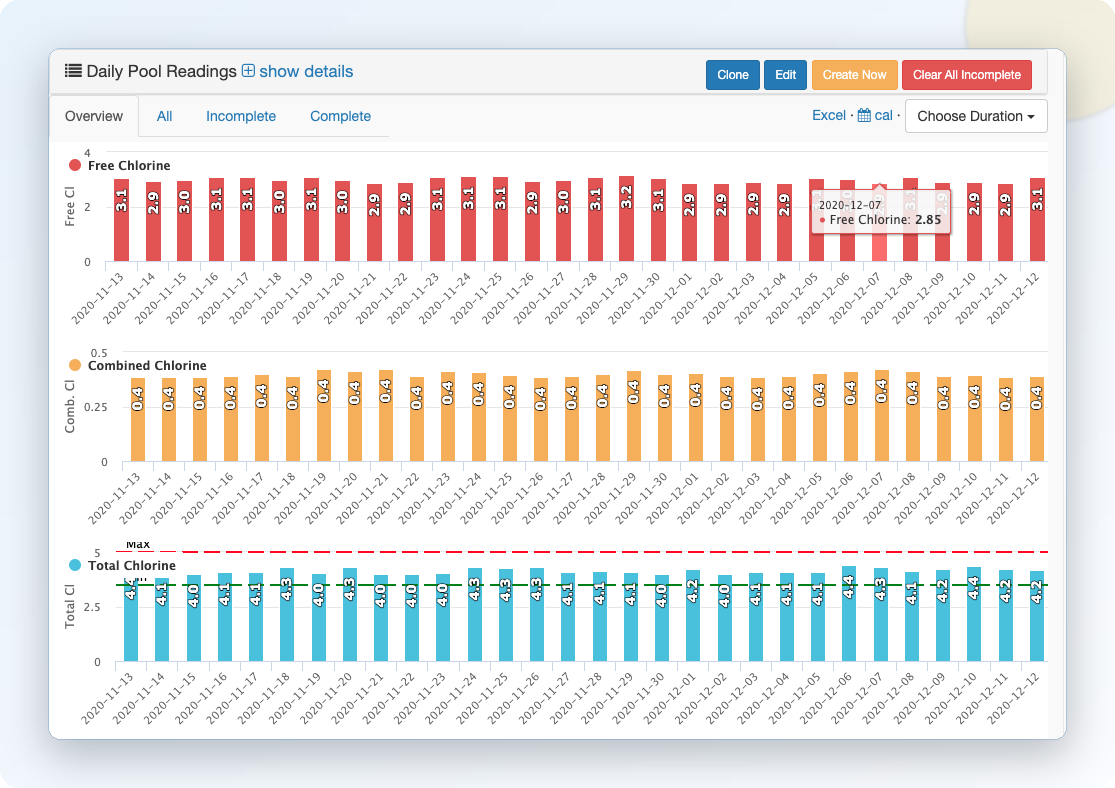Image resolution: width=1115 pixels, height=788 pixels.
Task: Click the 2020-12-07 date in the tooltip
Action: click(x=850, y=205)
